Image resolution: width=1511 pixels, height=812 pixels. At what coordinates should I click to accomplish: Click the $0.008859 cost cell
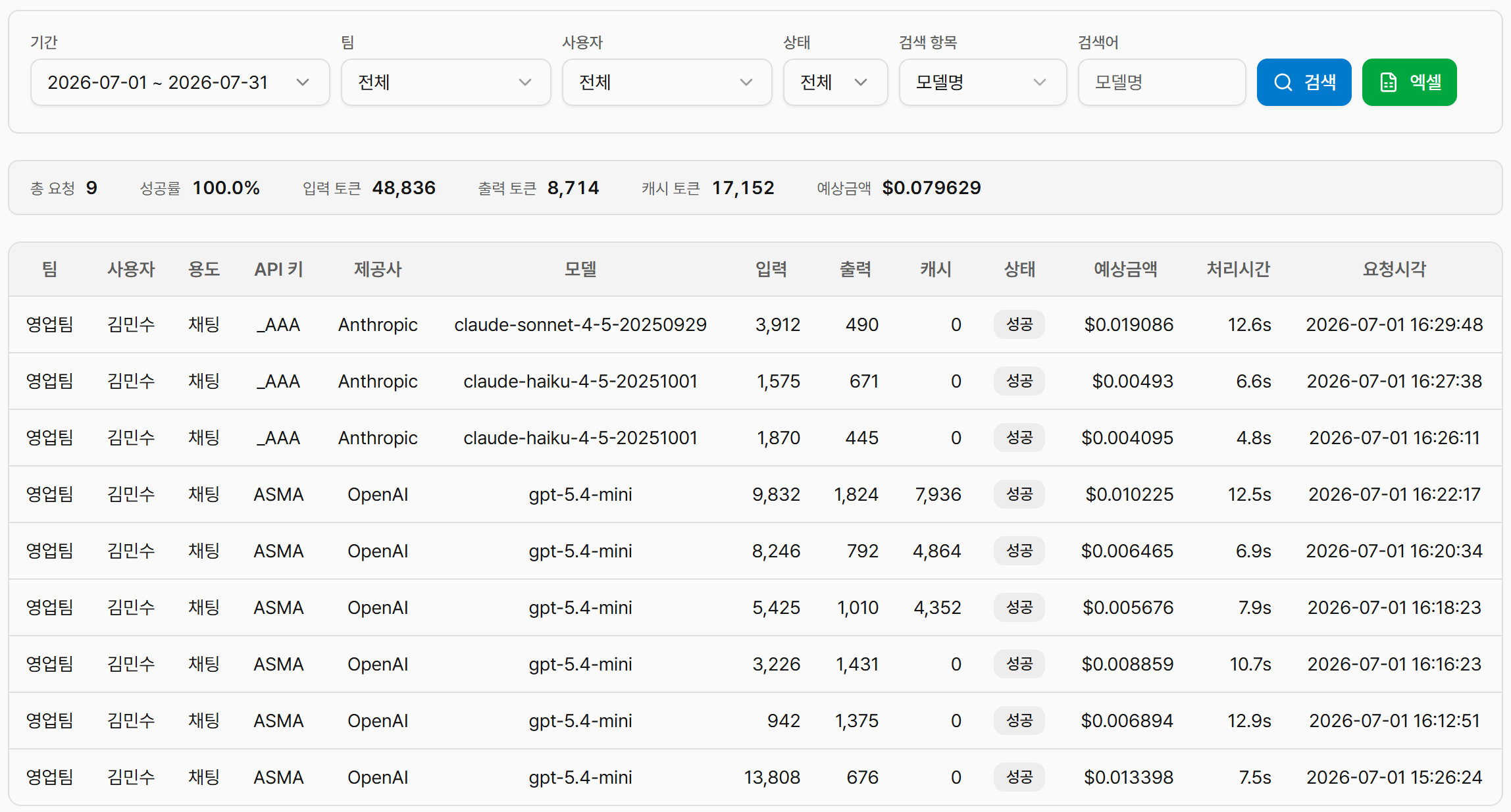pyautogui.click(x=1127, y=664)
